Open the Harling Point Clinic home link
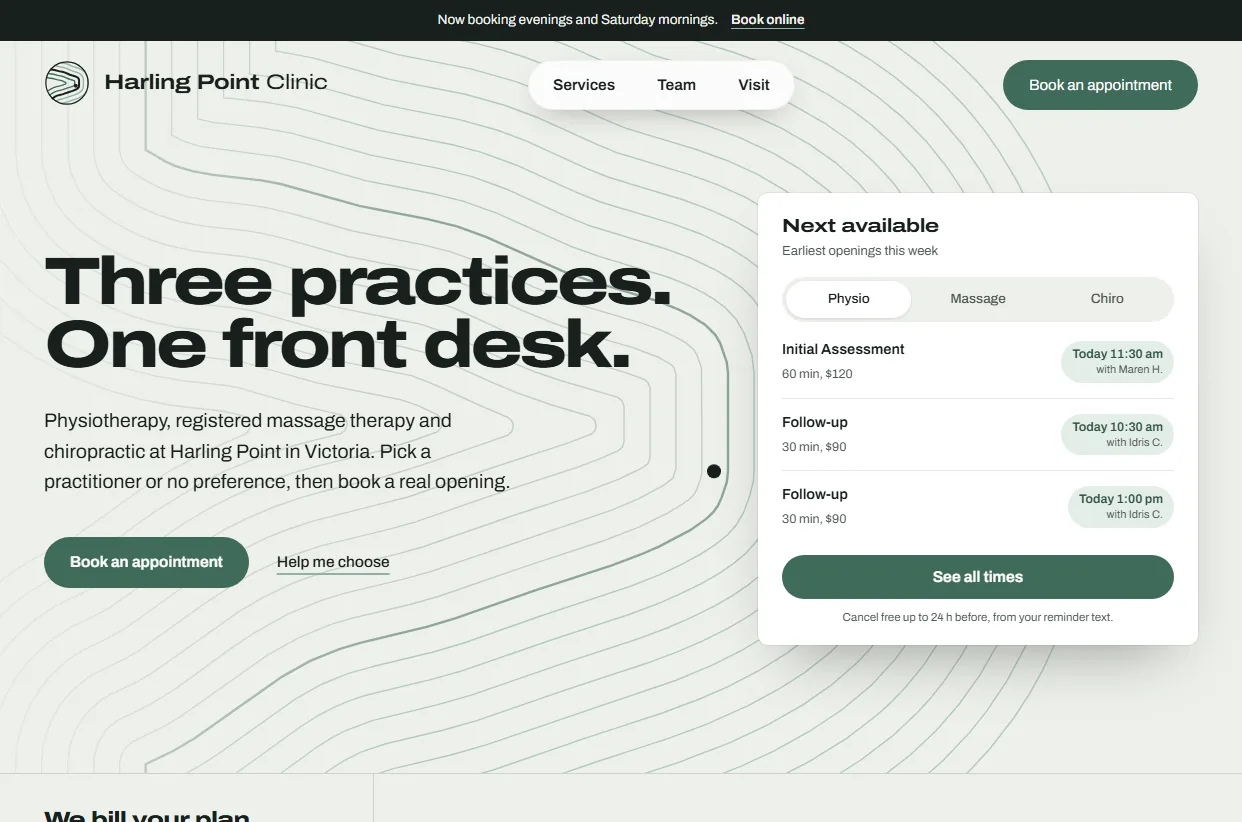 [186, 83]
